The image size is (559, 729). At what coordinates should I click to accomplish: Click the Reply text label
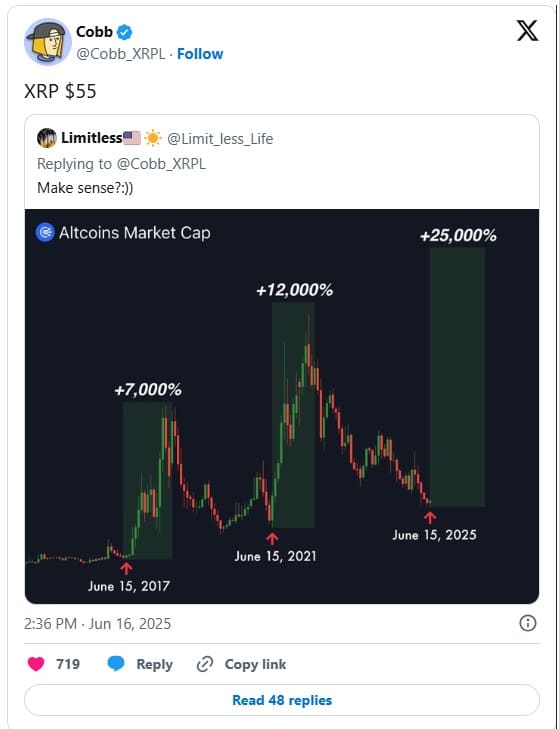(x=154, y=664)
